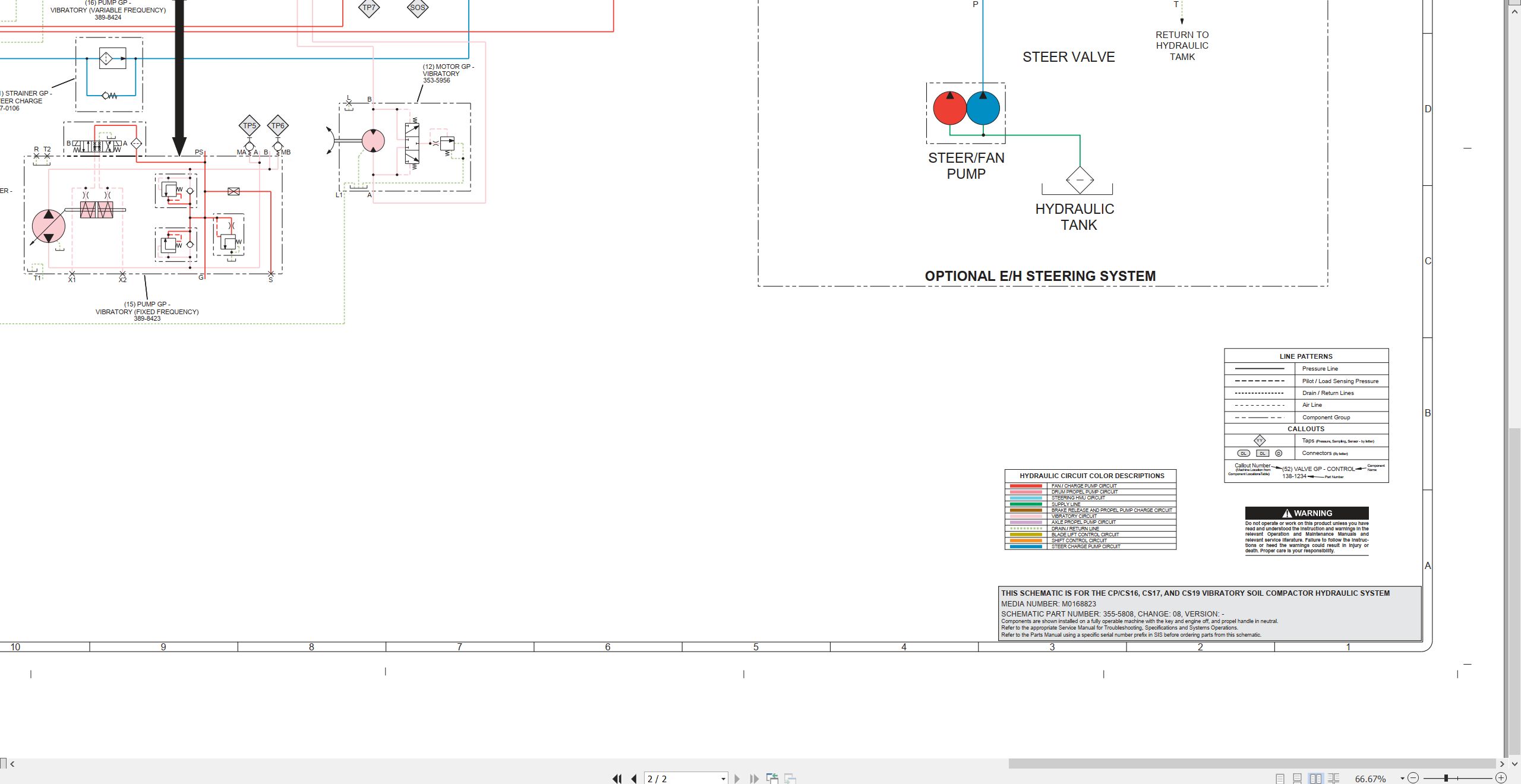Click the horizontal scrollbar thumb
The width and height of the screenshot is (1521, 784).
[1252, 764]
